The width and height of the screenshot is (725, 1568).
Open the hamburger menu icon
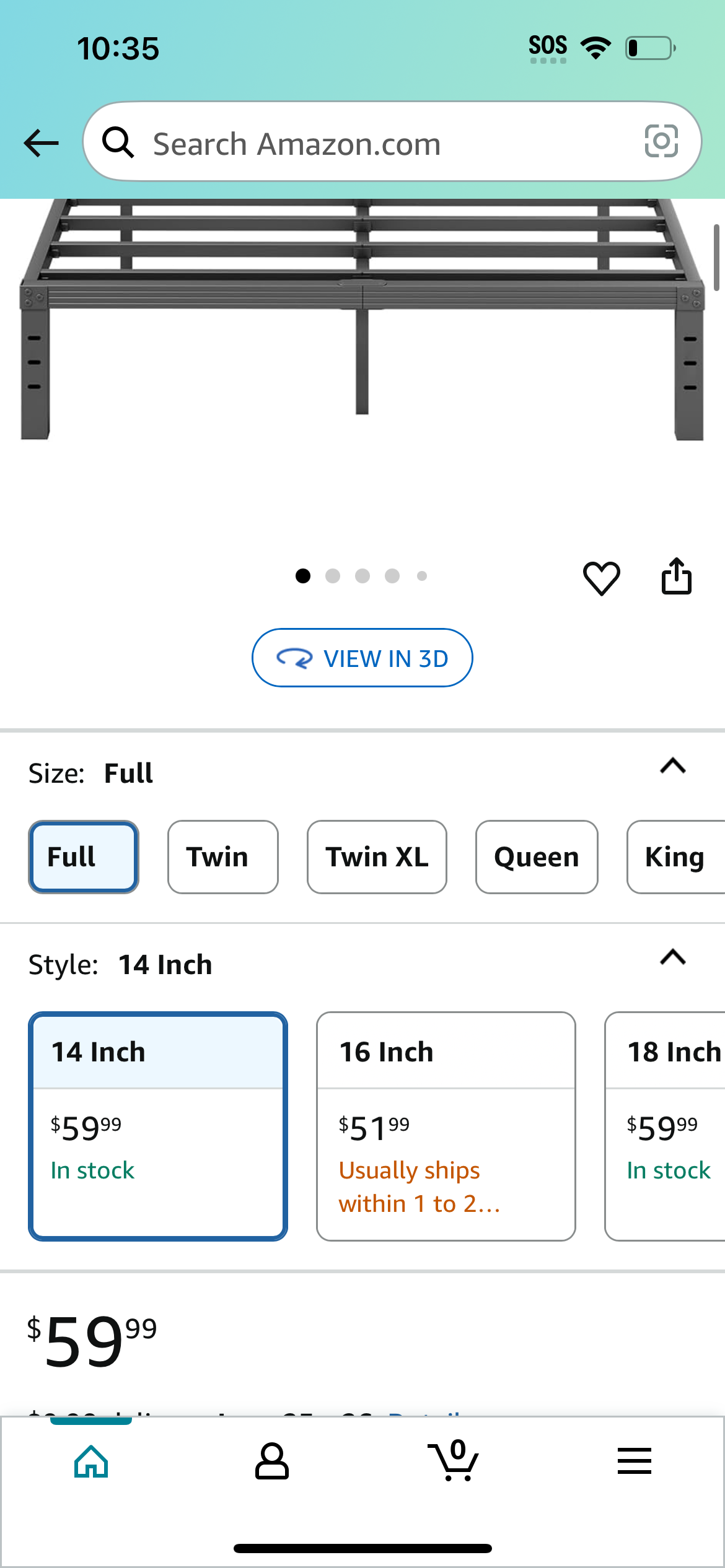(635, 1461)
